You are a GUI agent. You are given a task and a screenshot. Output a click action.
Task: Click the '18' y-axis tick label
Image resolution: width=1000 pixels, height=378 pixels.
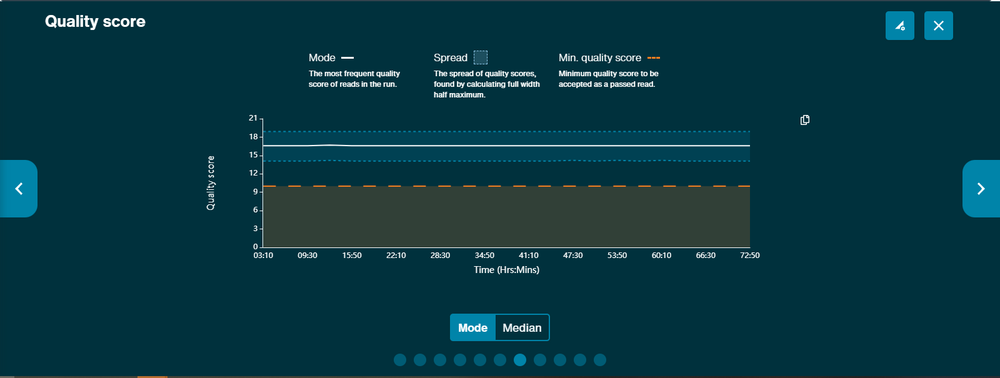tap(253, 137)
